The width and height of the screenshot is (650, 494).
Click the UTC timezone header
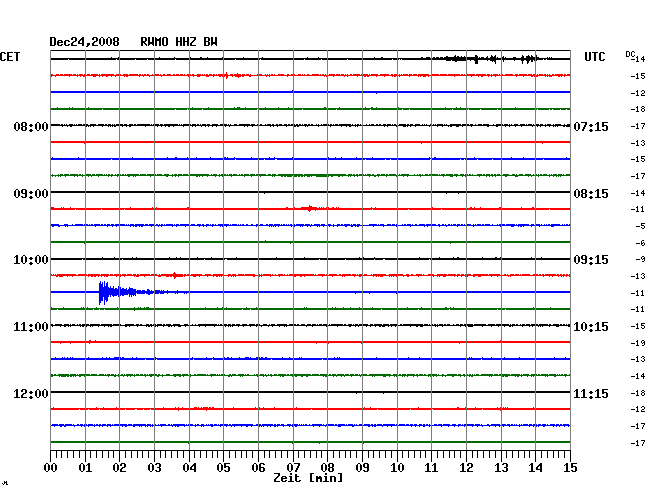pyautogui.click(x=594, y=57)
